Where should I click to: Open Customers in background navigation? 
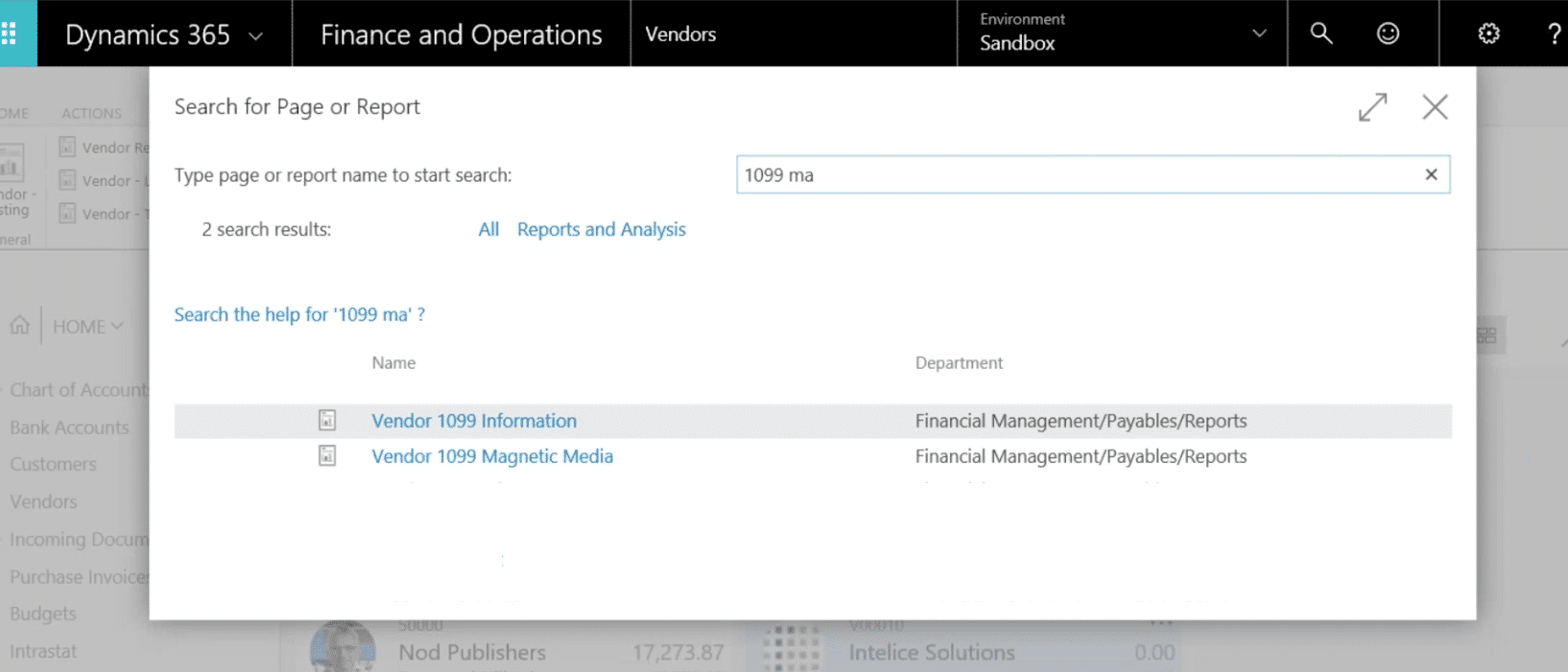53,464
